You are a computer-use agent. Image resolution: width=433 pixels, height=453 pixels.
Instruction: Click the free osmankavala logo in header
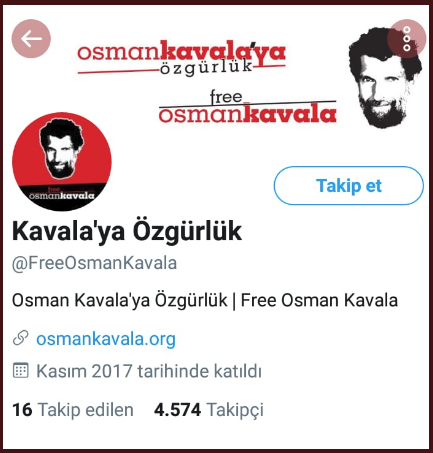click(248, 106)
